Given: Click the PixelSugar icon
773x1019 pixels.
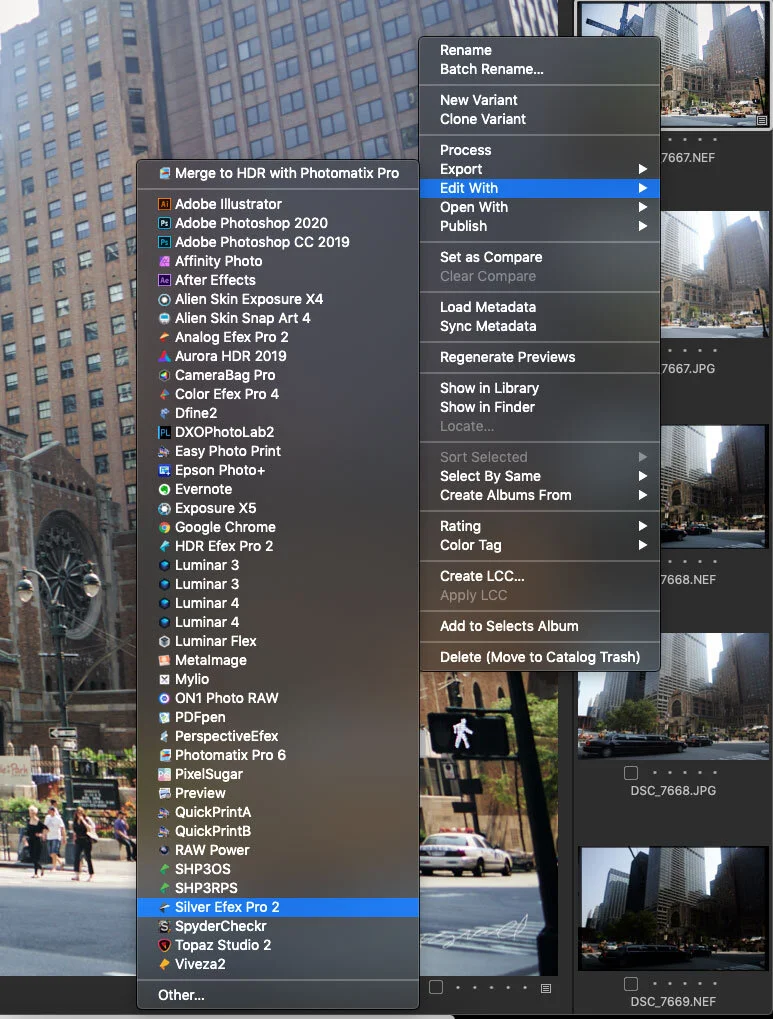Looking at the screenshot, I should [x=164, y=774].
